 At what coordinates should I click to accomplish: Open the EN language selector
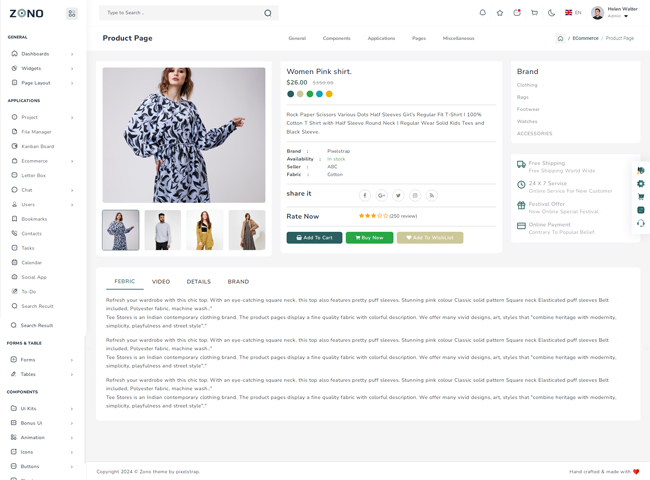point(573,13)
